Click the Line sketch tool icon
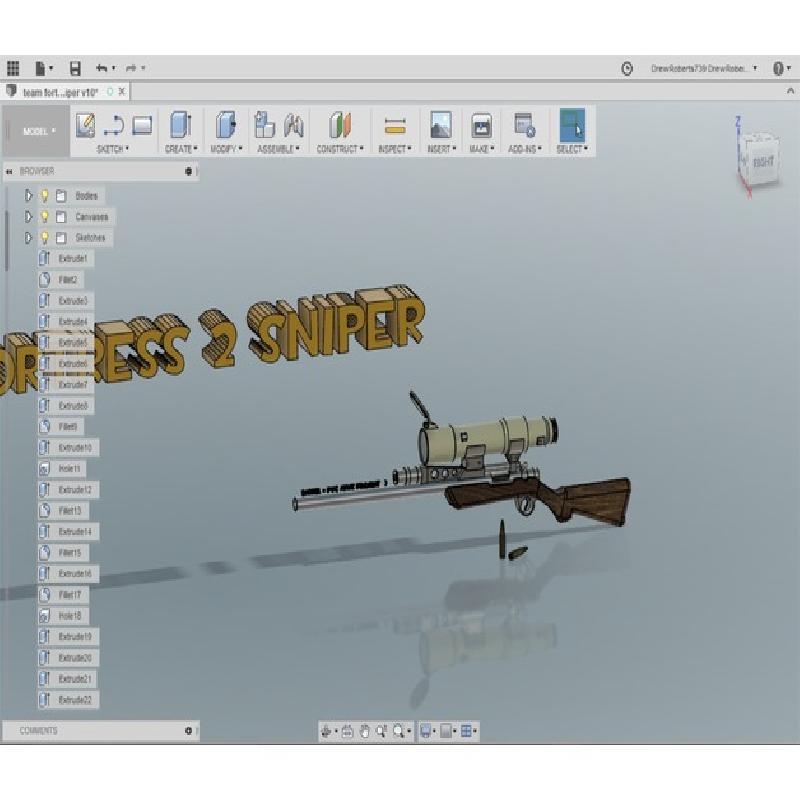 113,126
